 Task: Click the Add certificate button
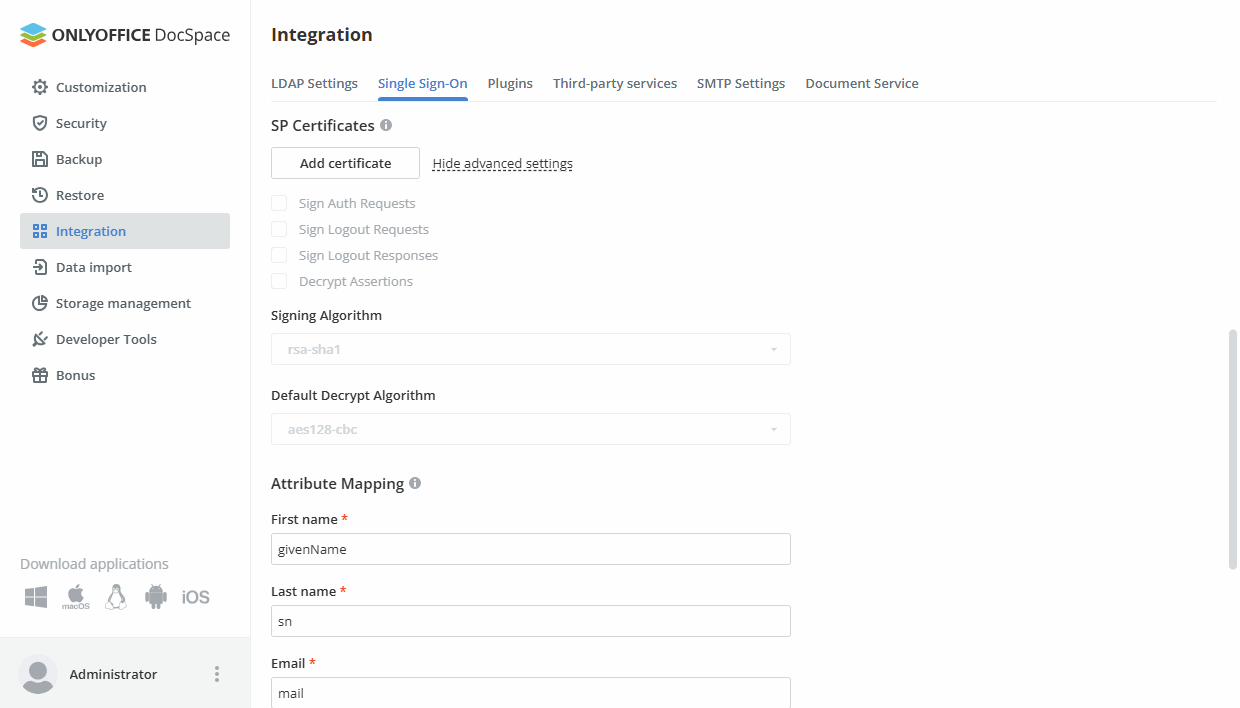345,162
